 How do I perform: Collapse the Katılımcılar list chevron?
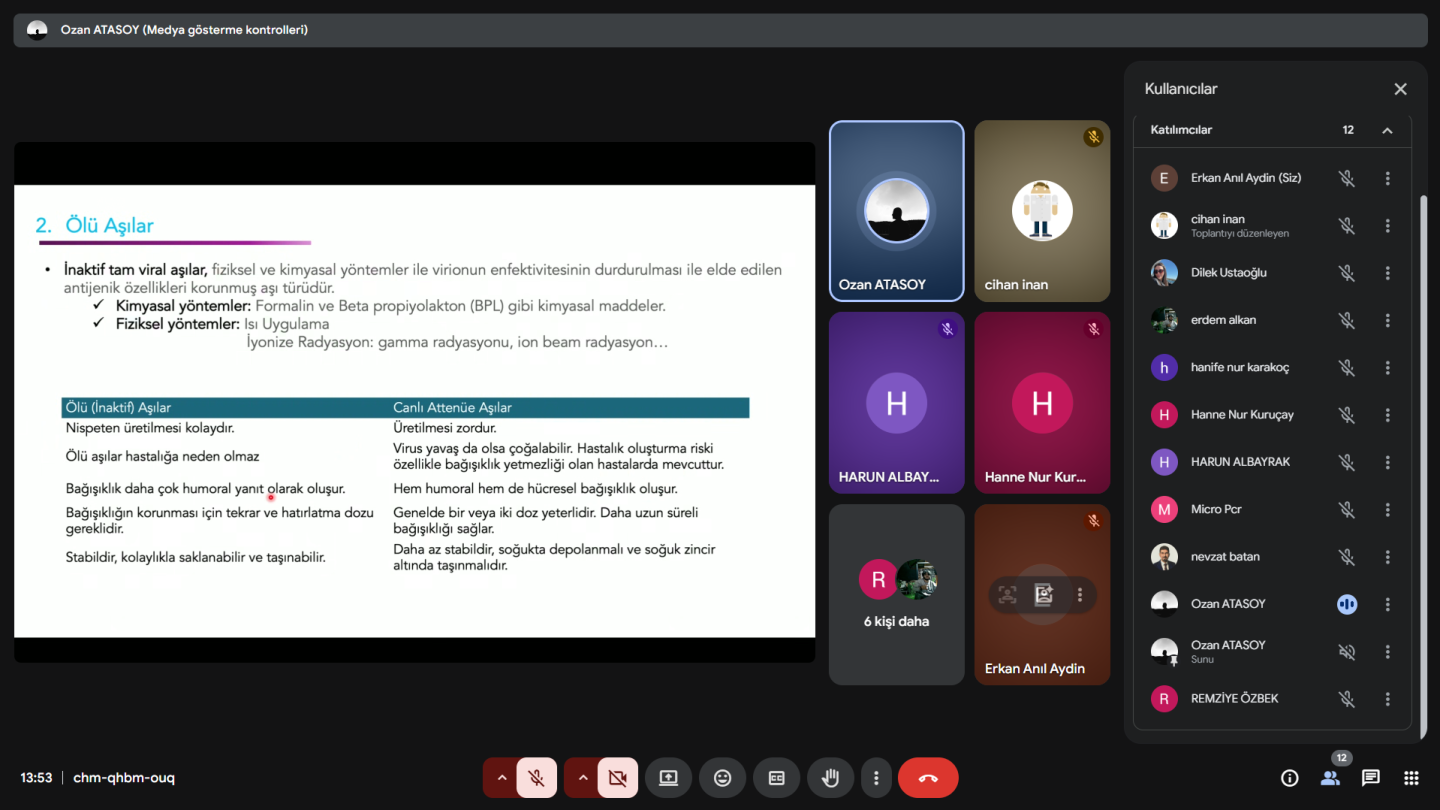tap(1387, 130)
